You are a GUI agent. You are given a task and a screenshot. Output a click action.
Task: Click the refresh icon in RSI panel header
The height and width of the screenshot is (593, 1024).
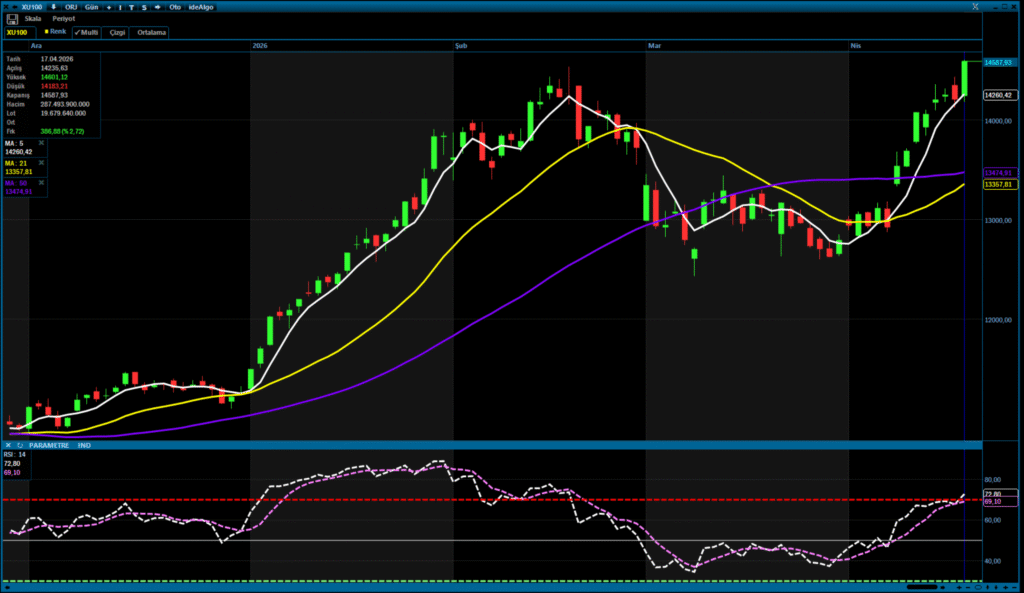[20, 445]
